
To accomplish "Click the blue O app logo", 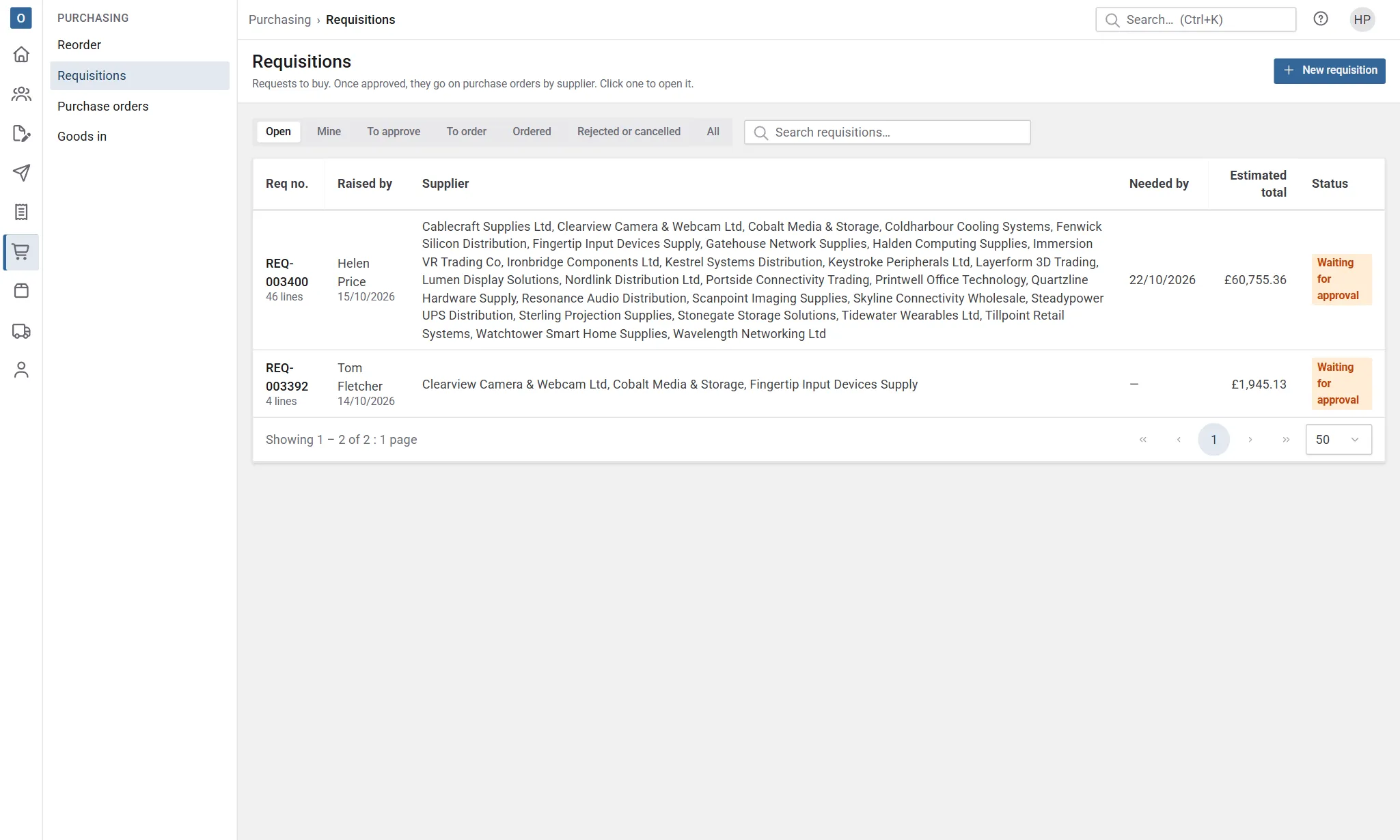I will point(21,18).
